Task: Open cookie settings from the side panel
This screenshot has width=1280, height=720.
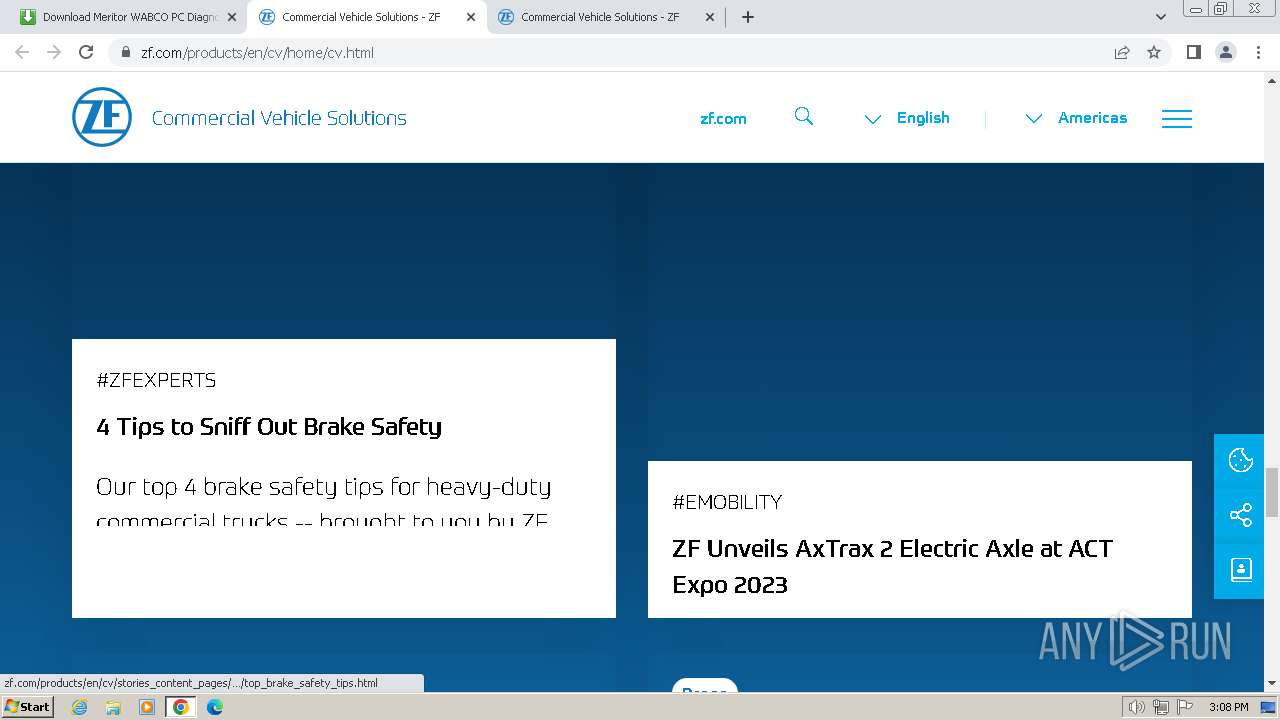Action: (1240, 460)
